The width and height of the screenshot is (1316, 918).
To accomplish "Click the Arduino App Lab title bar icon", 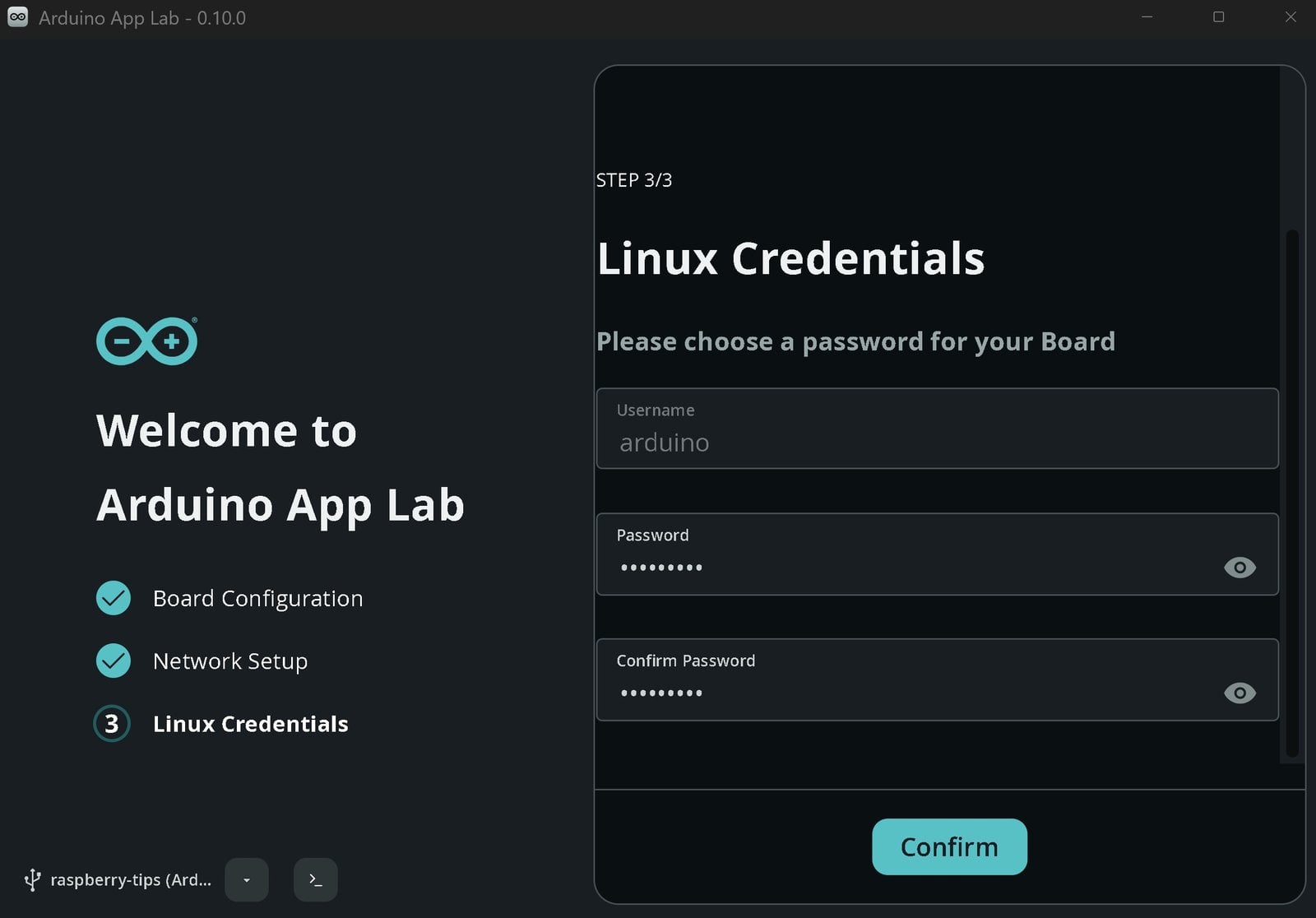I will 17,17.
